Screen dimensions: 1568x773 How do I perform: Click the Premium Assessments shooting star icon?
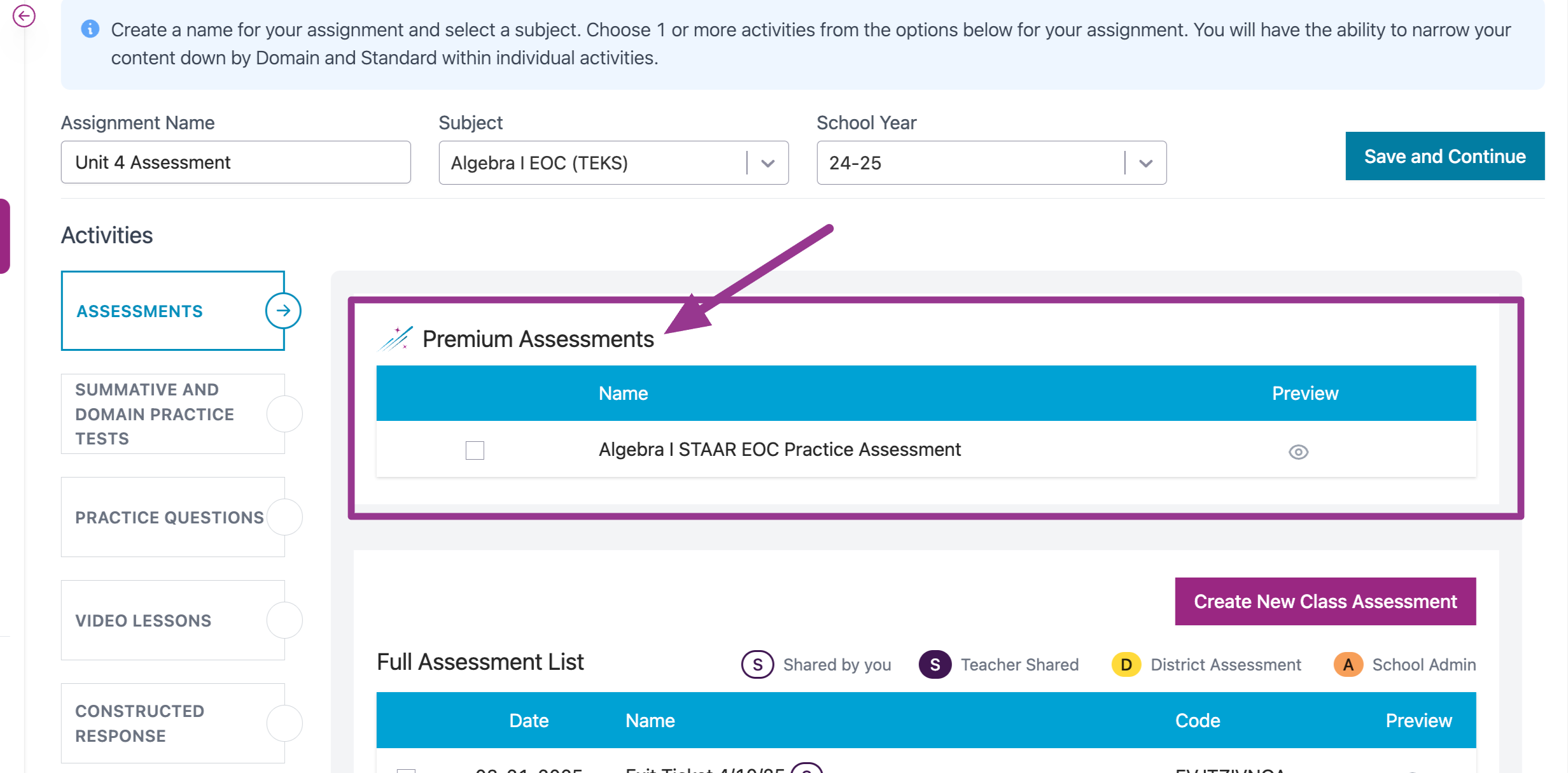point(396,338)
